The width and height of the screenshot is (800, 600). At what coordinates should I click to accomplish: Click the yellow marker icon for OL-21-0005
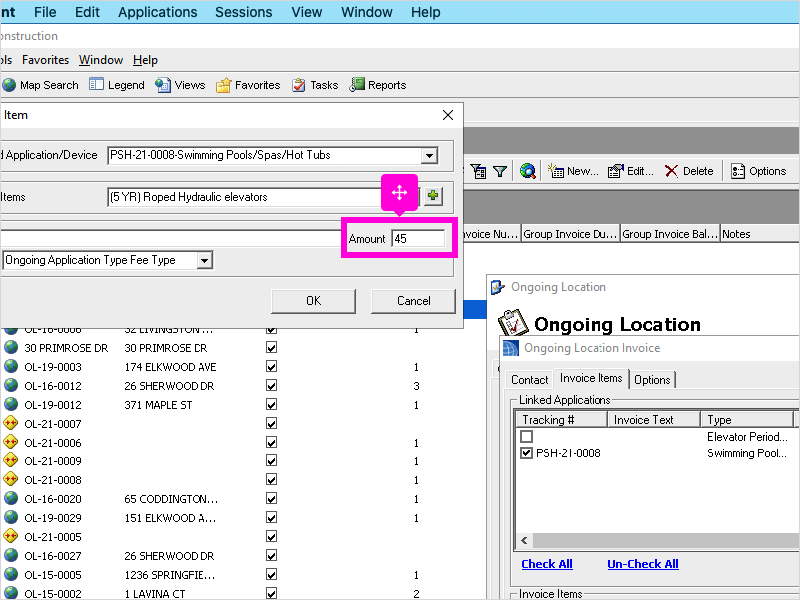point(11,536)
